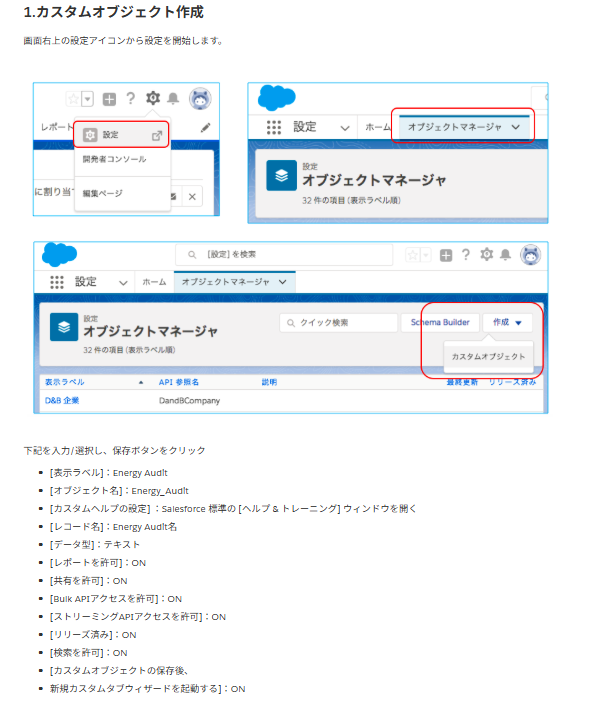Click bullet [オブジェクト名]:Energy_Audit

(119, 491)
